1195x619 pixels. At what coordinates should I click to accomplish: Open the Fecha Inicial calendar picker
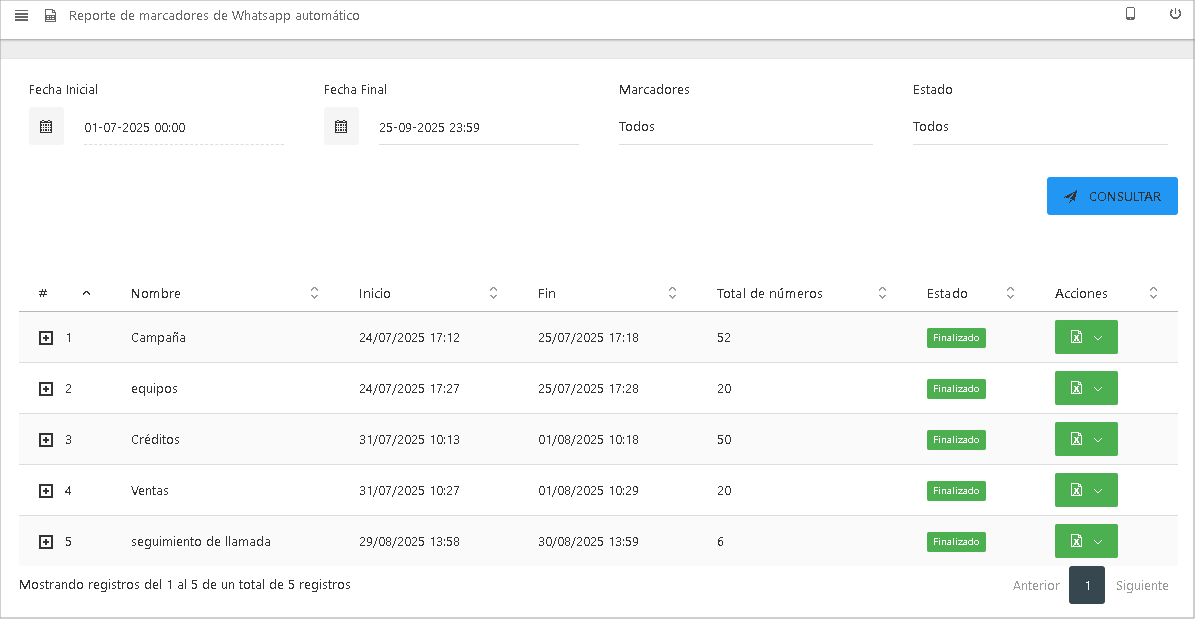point(46,127)
